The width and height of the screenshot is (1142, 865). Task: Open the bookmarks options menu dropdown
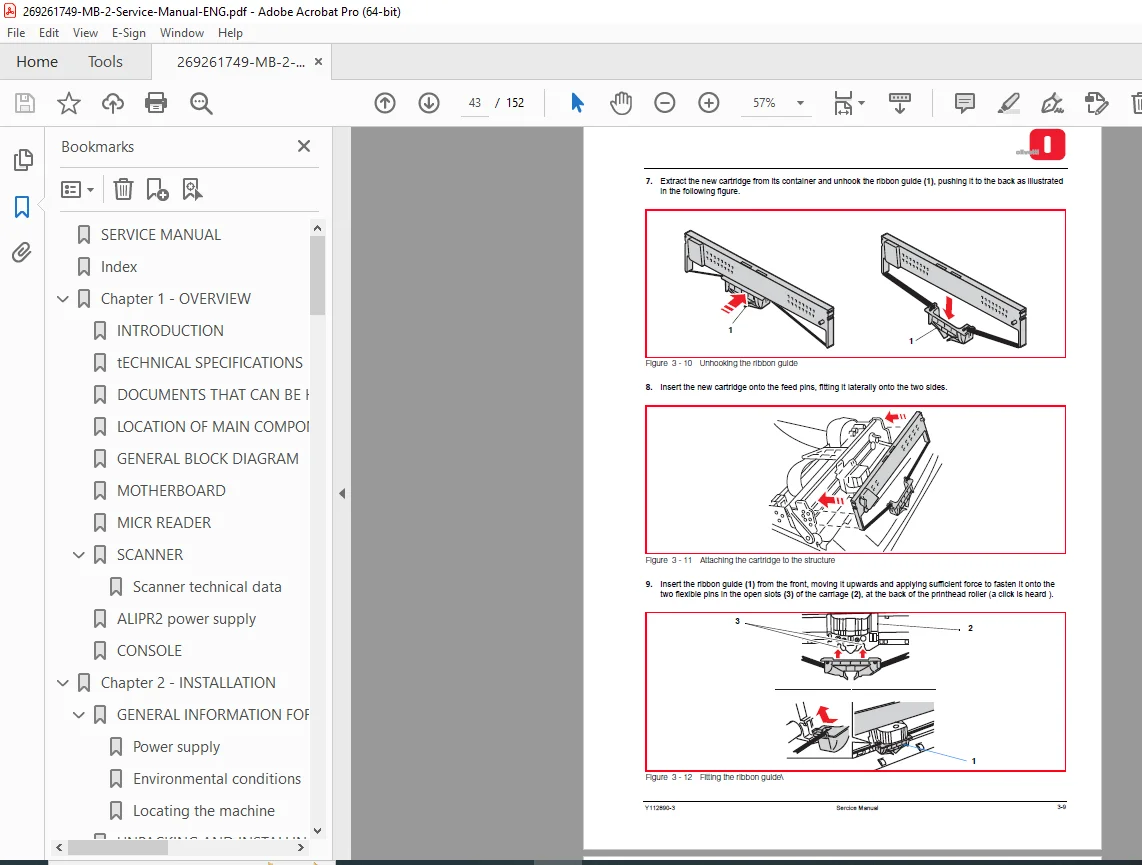point(77,189)
